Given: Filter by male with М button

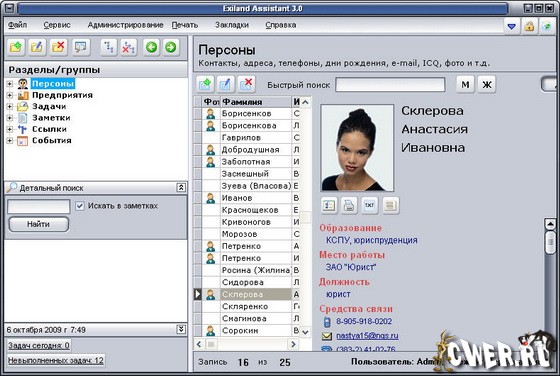Looking at the screenshot, I should tap(465, 85).
